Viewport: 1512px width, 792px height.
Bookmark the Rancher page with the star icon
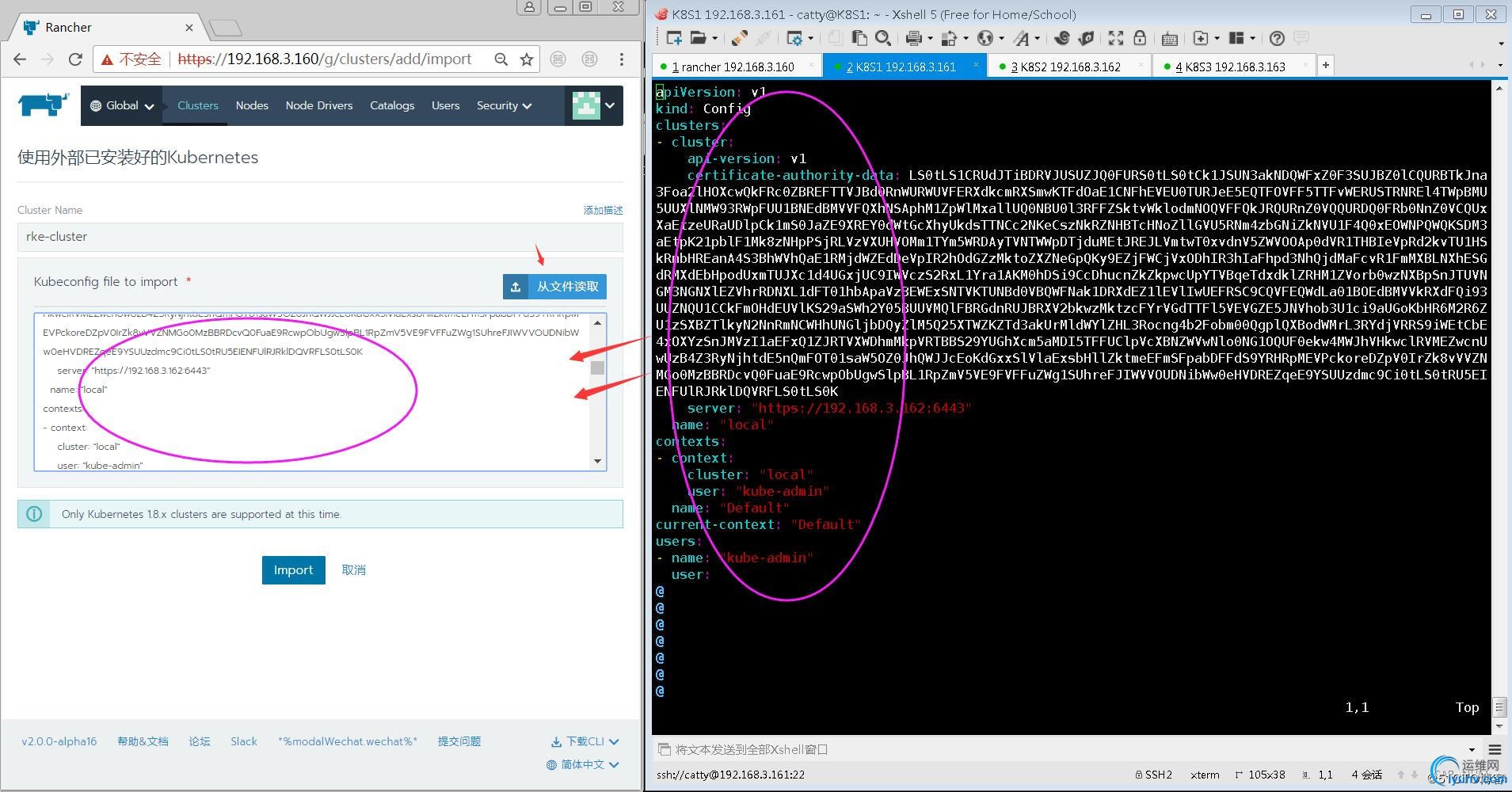point(527,59)
